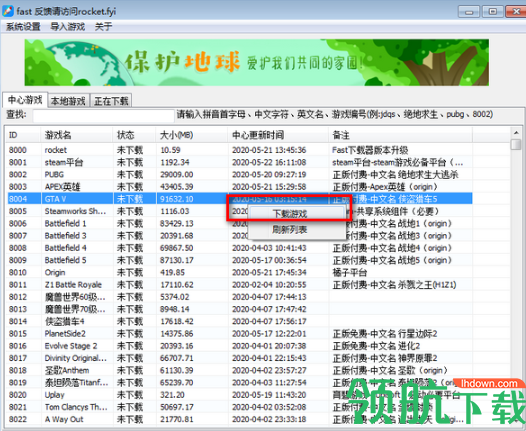
Task: Sort by the 状态 column header
Action: 134,135
